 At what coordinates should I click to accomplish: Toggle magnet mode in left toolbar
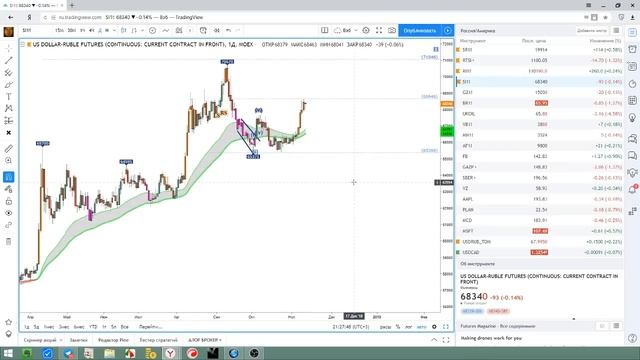pyautogui.click(x=9, y=177)
